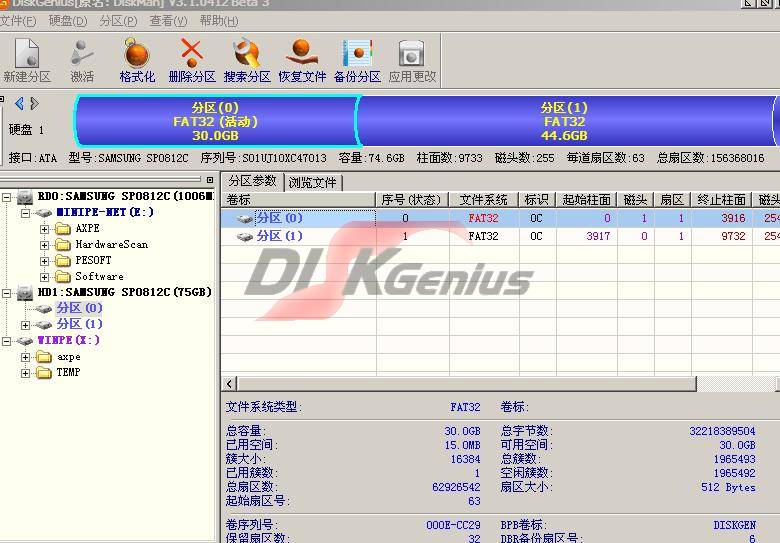Select 分区(1) label under HD1 in tree
The width and height of the screenshot is (780, 543).
tap(79, 324)
